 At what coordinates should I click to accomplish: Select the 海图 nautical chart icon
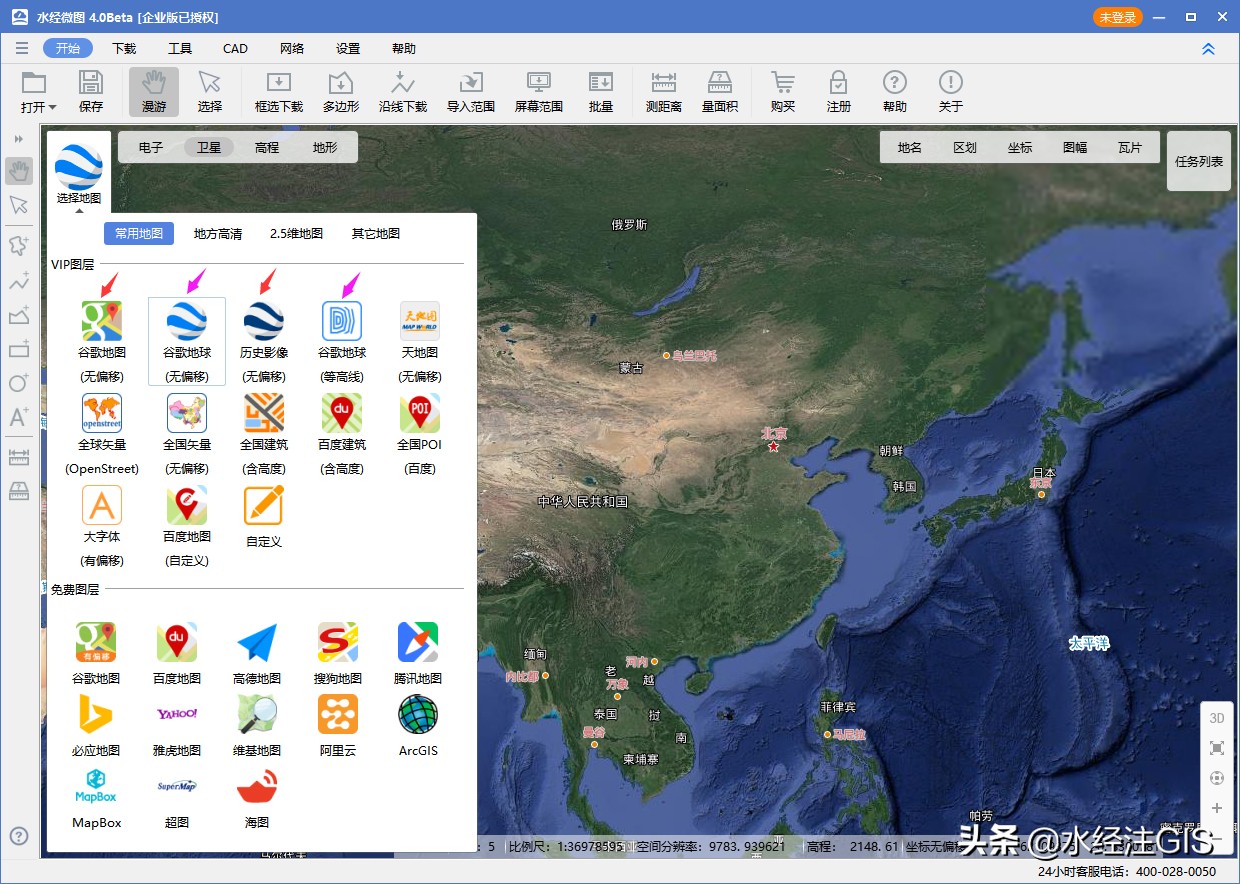[x=257, y=786]
